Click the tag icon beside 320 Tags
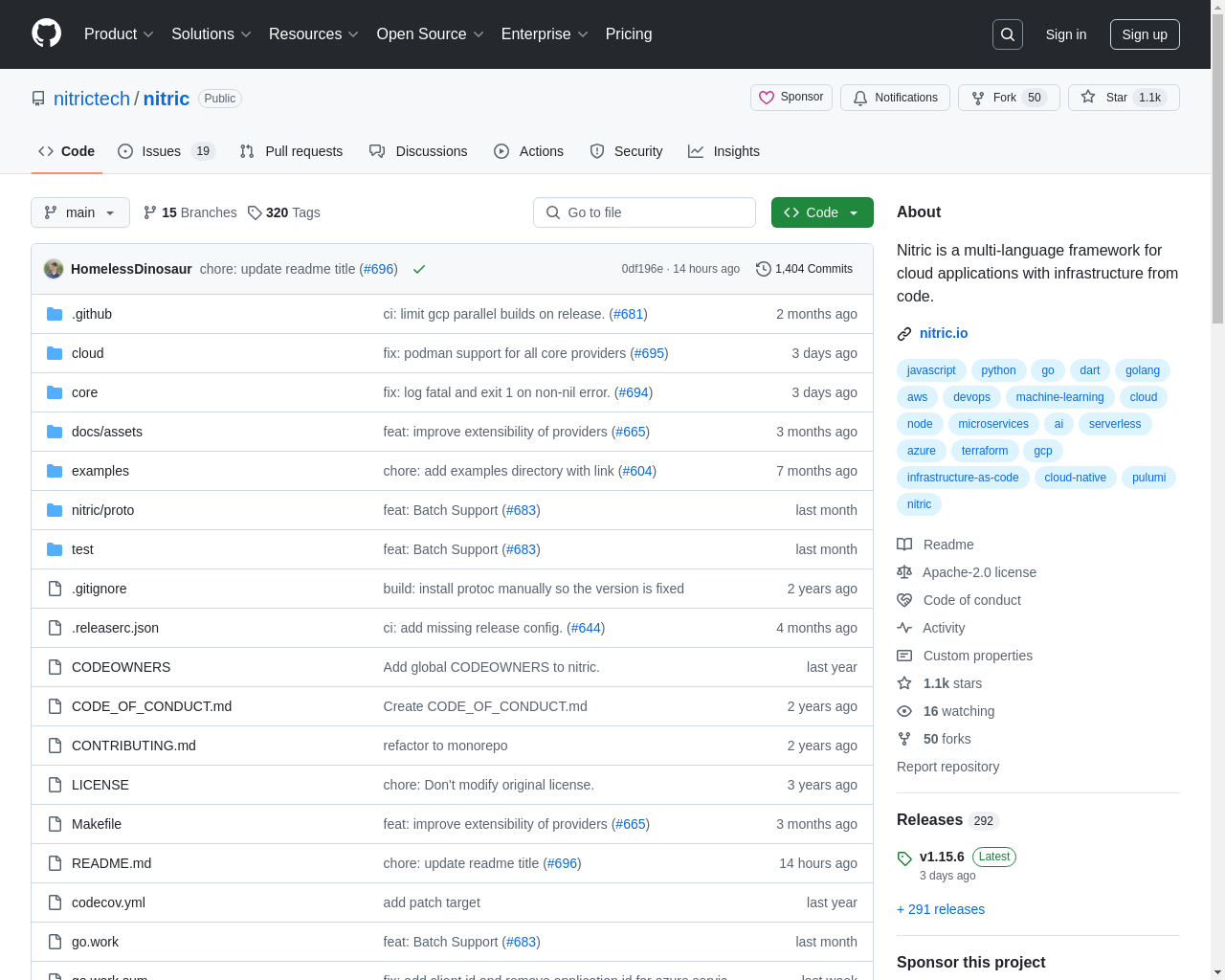This screenshot has height=980, width=1225. click(x=255, y=212)
